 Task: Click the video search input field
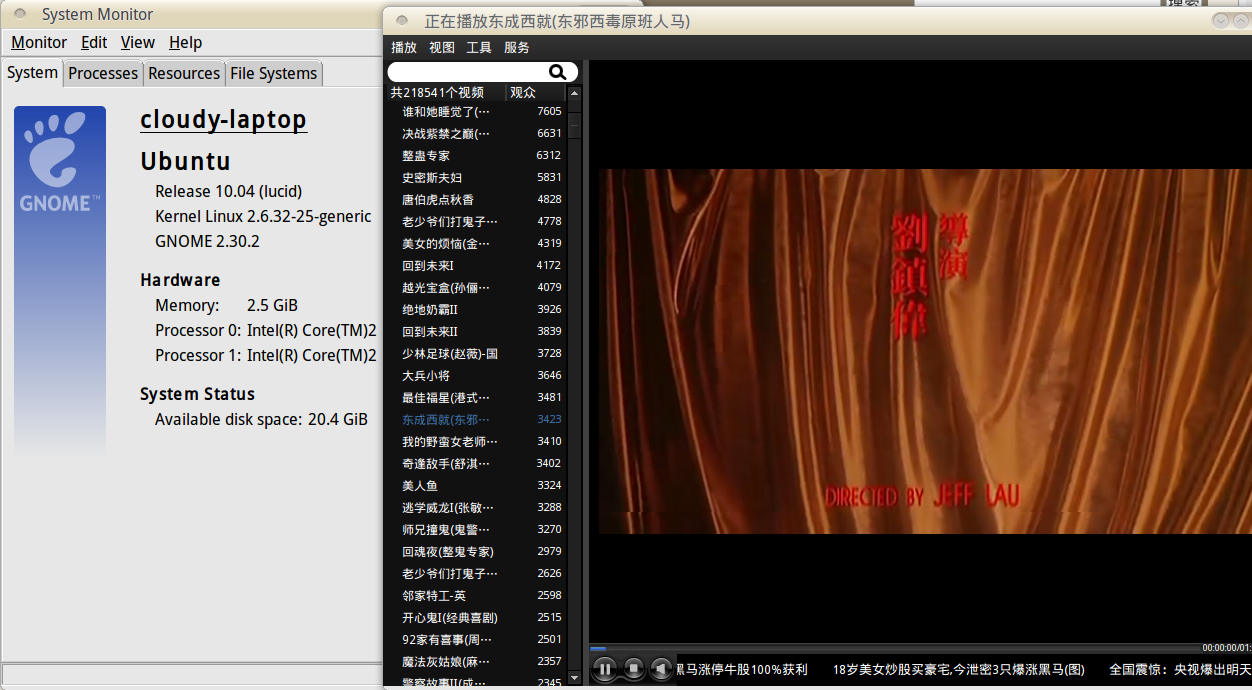[x=482, y=72]
